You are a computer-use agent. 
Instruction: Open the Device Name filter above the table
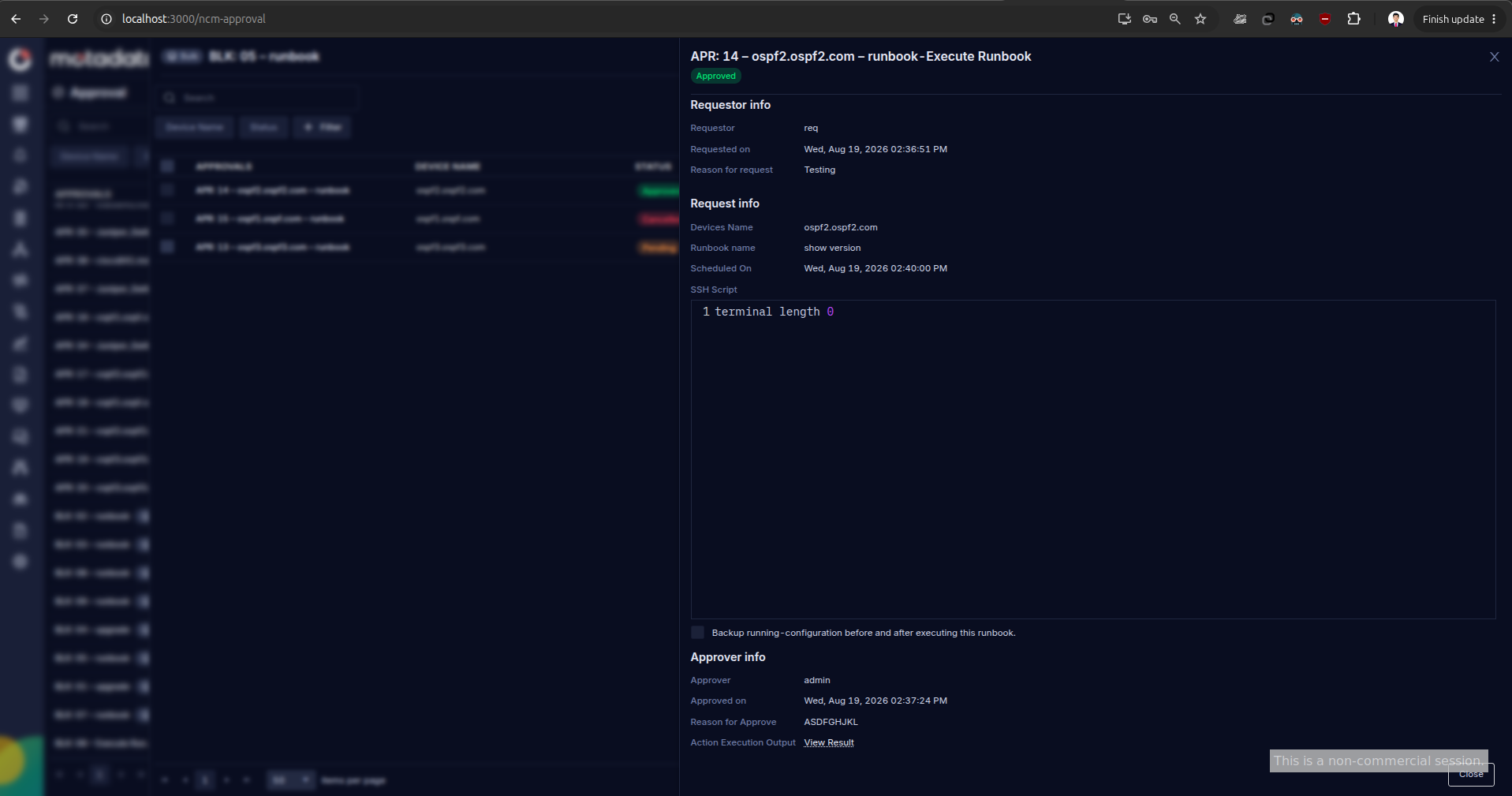(x=195, y=127)
